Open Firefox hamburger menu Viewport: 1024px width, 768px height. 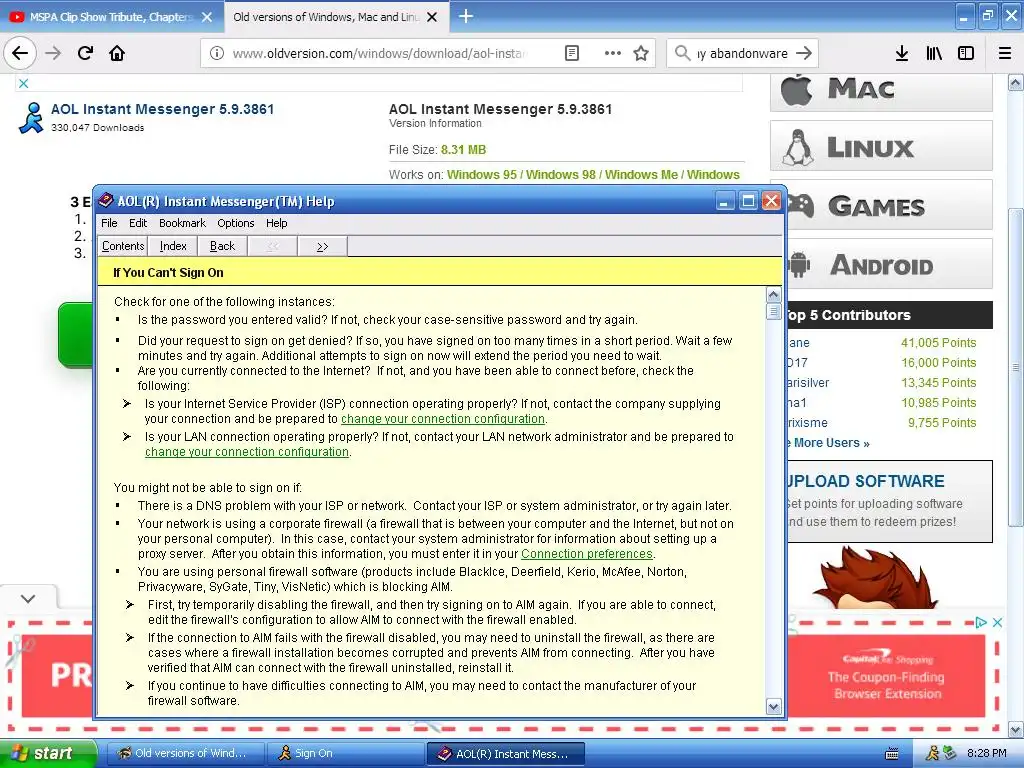[1005, 53]
